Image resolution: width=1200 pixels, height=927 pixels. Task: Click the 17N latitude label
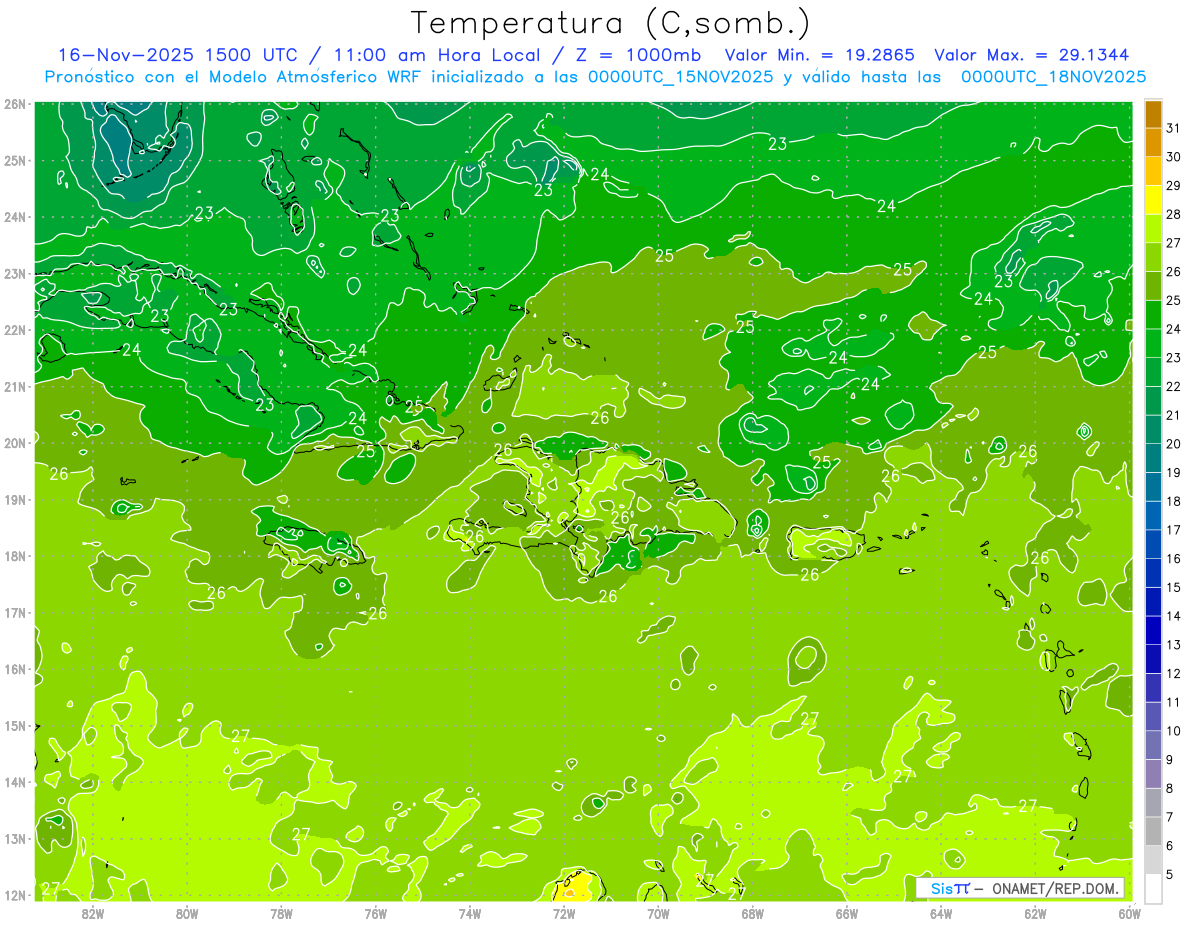click(x=15, y=612)
